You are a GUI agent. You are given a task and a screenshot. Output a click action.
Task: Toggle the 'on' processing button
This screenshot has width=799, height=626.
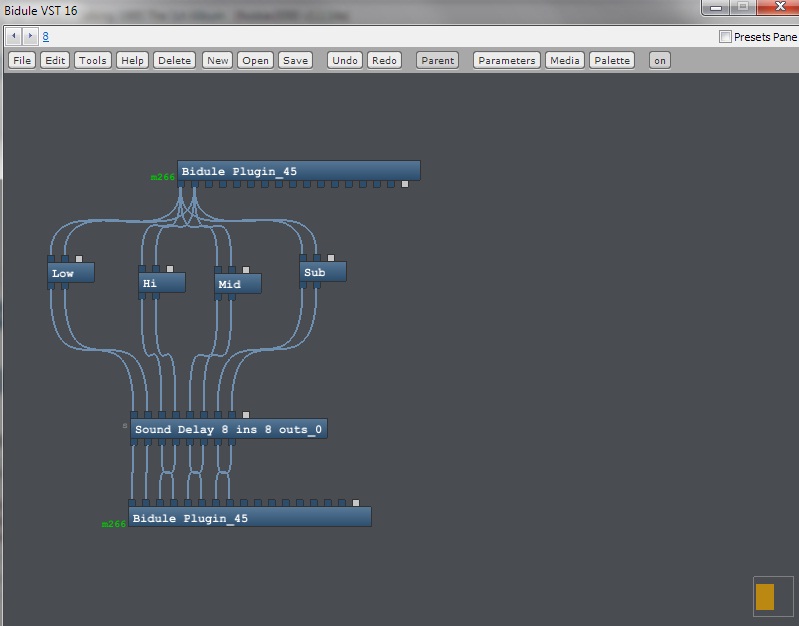click(660, 60)
